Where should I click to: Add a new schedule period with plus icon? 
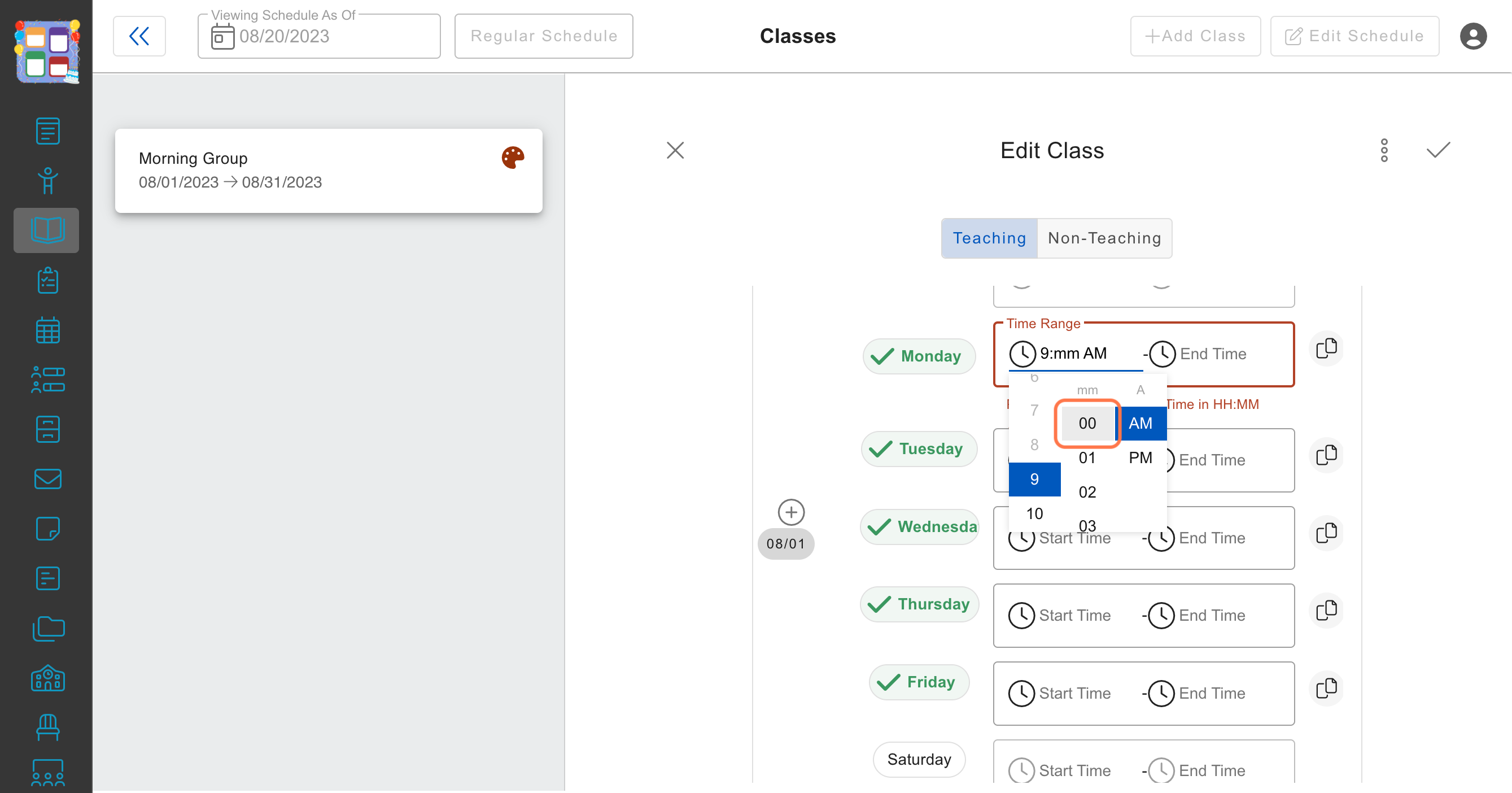point(791,512)
